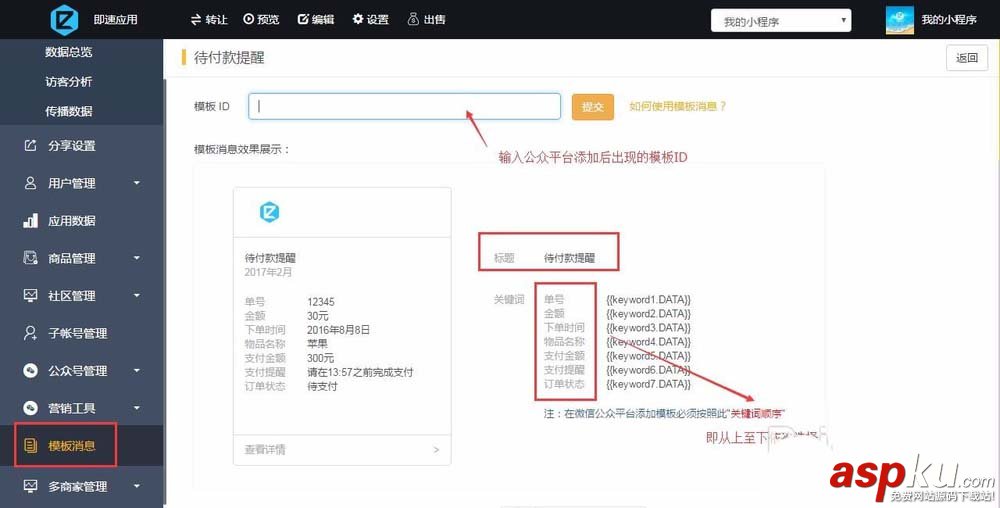The height and width of the screenshot is (508, 1000).
Task: Click the 2017年2月 date in card
Action: tap(268, 272)
